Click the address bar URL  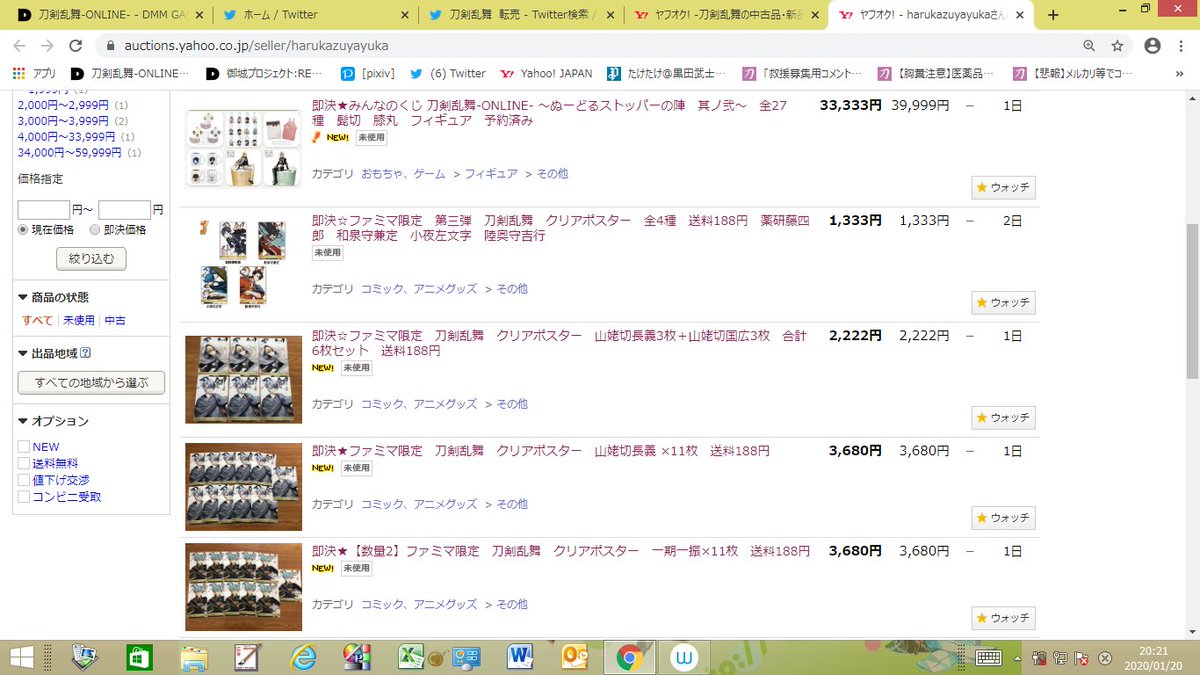[257, 46]
